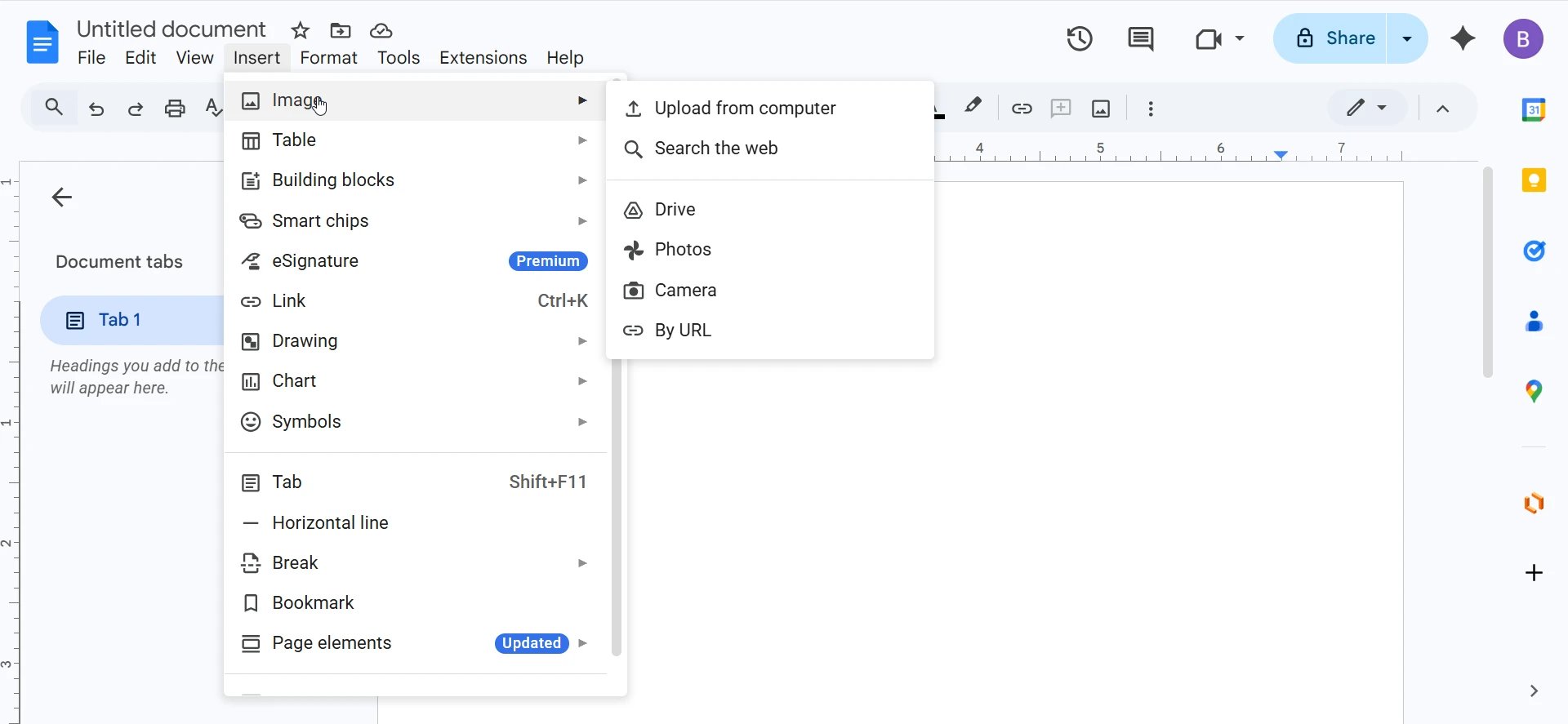1568x724 pixels.
Task: Select Tab 1 in document tabs
Action: (x=120, y=320)
